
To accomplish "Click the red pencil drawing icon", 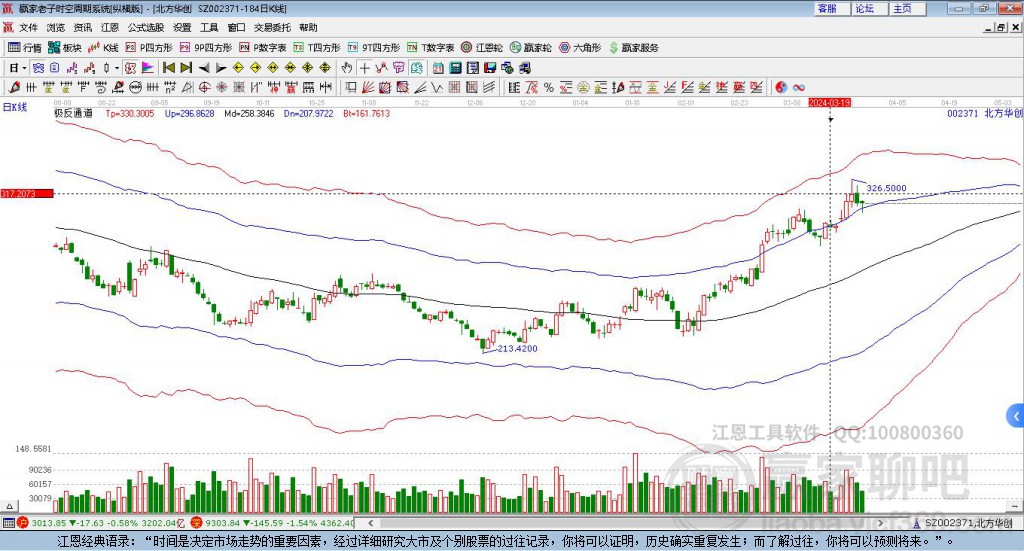I will pyautogui.click(x=14, y=87).
